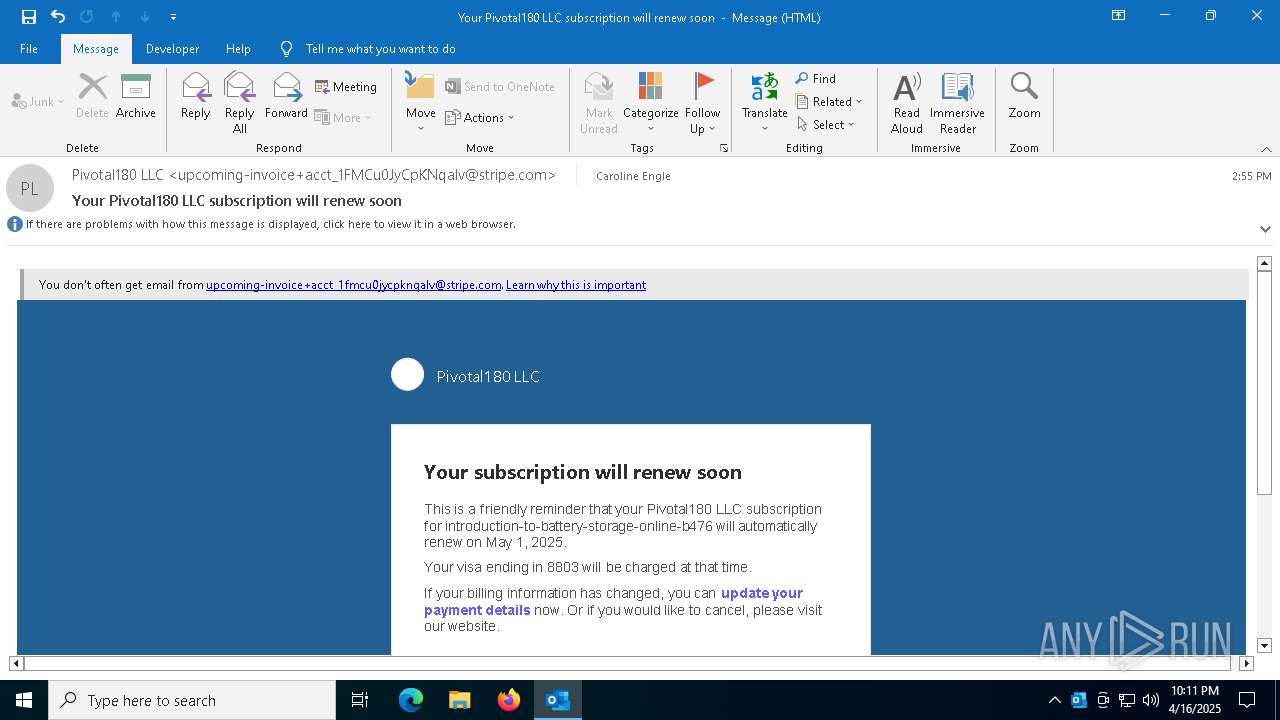
Task: Click the Pivotal180 LLC logo circle
Action: [407, 375]
